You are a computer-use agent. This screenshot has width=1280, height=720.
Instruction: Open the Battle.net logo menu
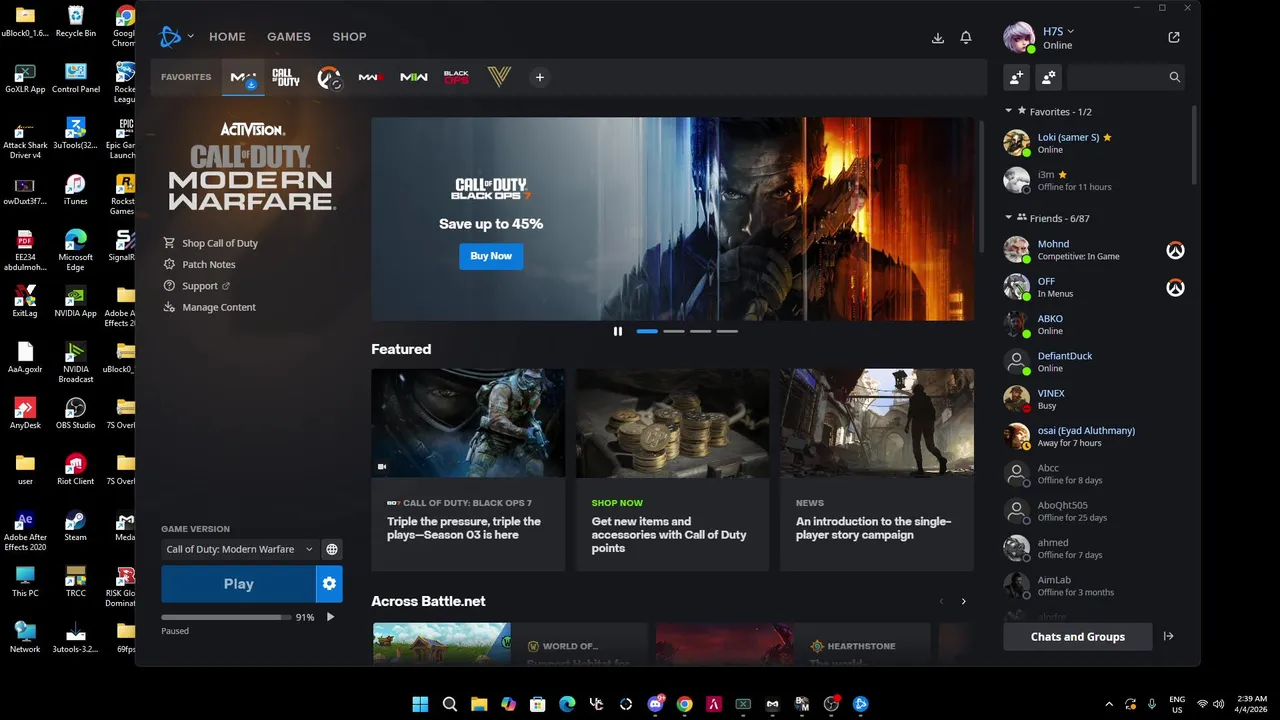(171, 37)
